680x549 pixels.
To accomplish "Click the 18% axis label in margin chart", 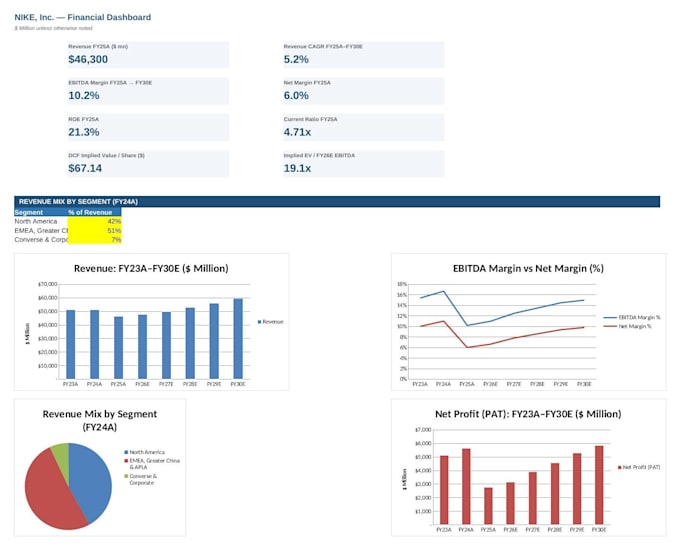I will pyautogui.click(x=402, y=284).
